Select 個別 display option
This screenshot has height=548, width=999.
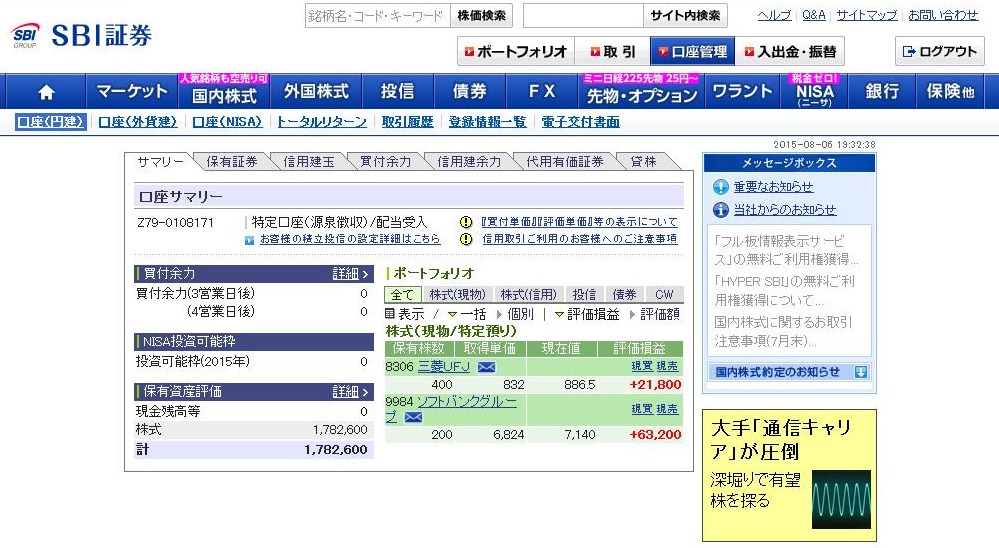click(520, 314)
